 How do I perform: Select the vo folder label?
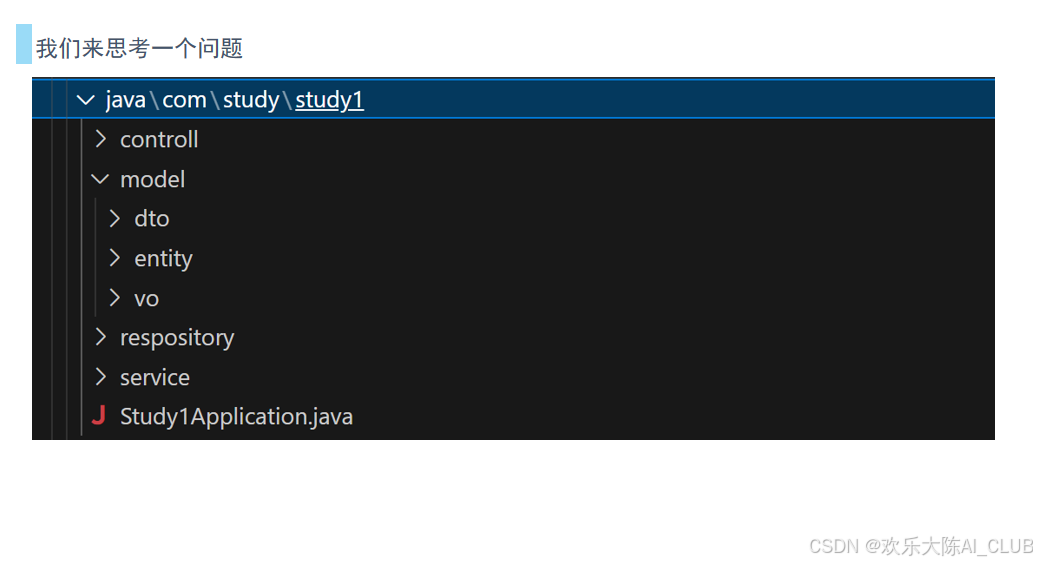click(147, 299)
